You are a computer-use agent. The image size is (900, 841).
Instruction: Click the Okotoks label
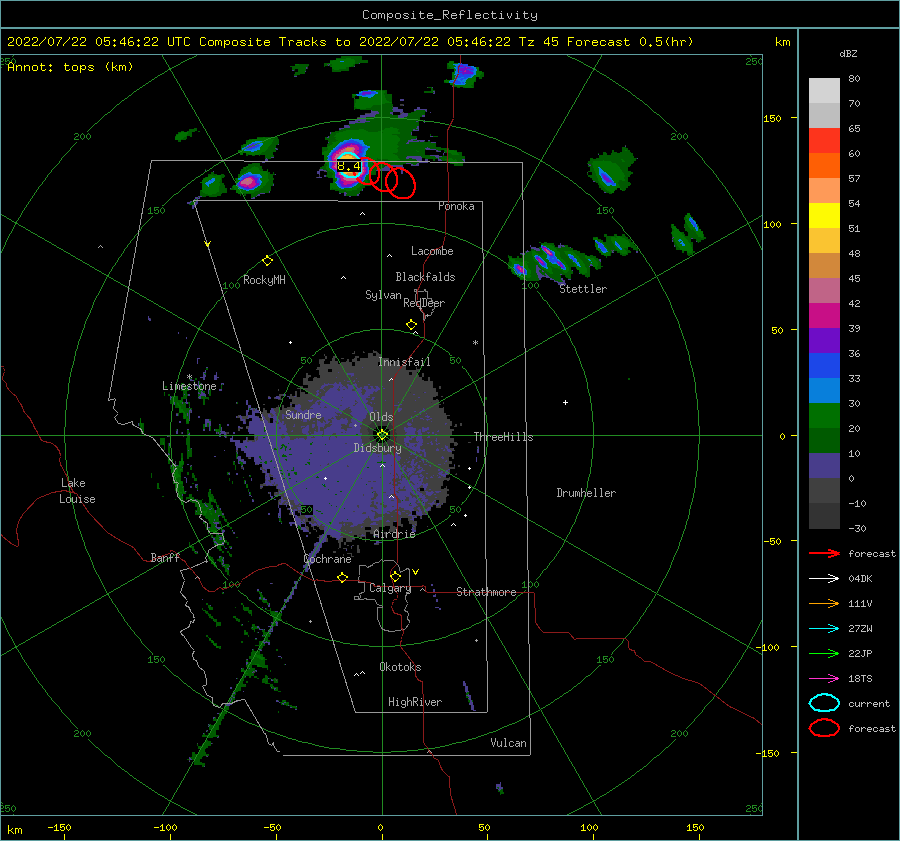coord(400,667)
